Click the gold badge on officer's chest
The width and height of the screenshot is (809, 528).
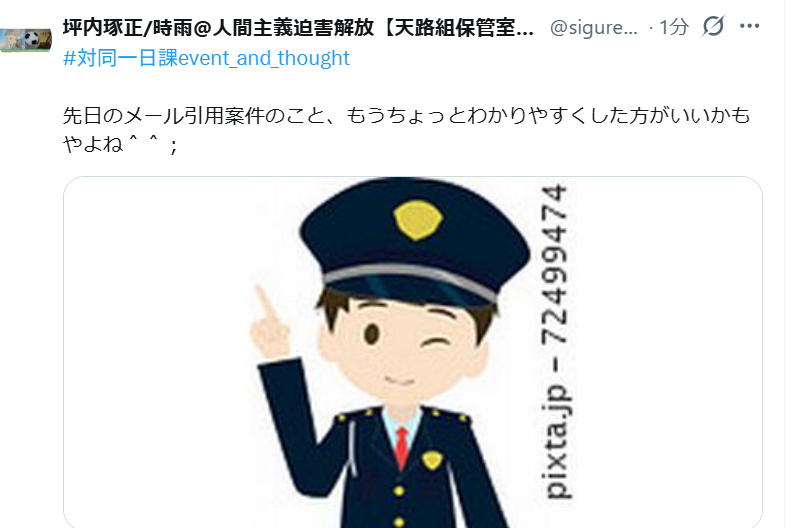click(432, 459)
